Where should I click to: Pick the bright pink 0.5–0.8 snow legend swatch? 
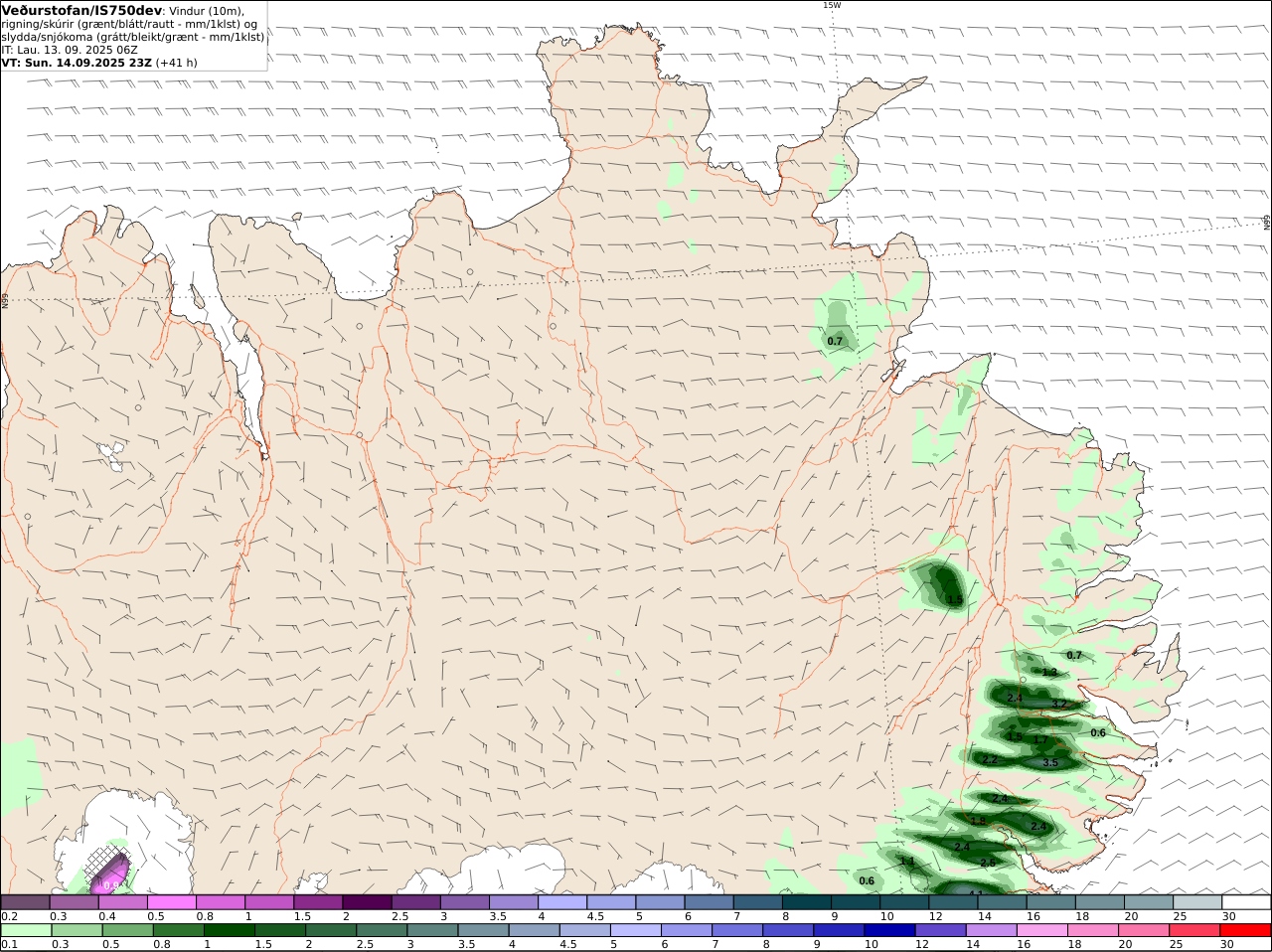coord(171,902)
